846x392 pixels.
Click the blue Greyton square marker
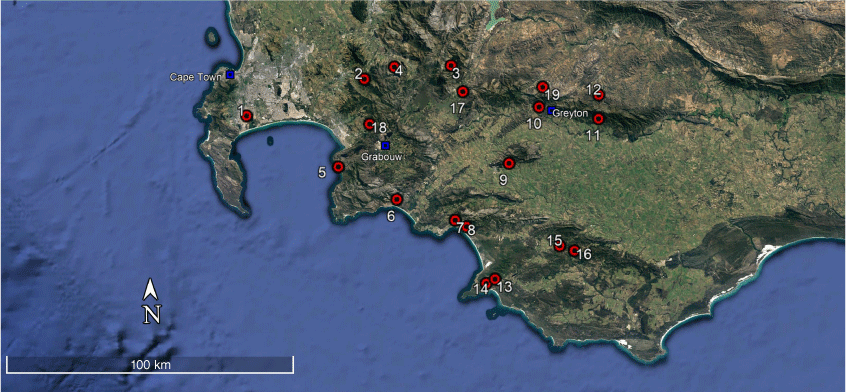(x=551, y=111)
